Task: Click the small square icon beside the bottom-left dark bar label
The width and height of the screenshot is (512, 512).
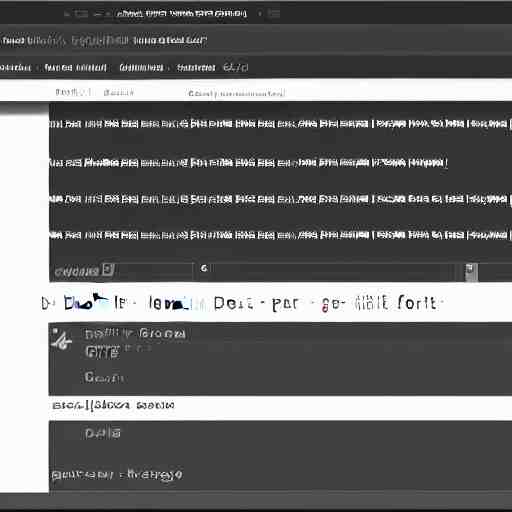Action: [x=108, y=269]
